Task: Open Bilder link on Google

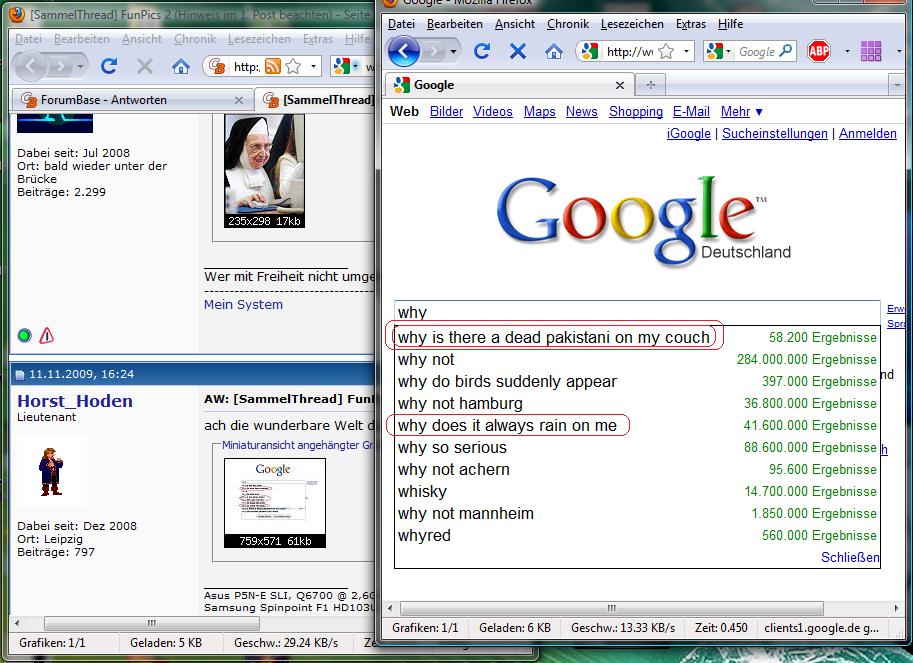Action: [x=446, y=111]
